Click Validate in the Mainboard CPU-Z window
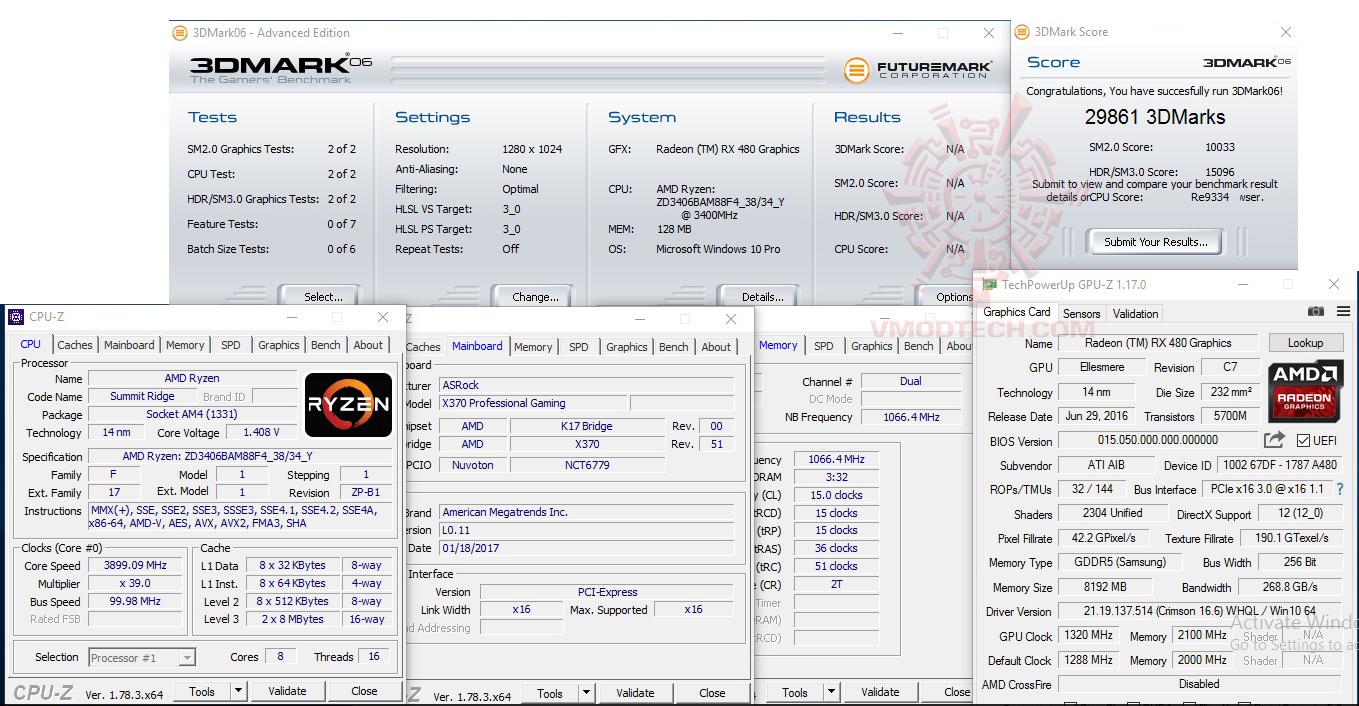 (635, 693)
